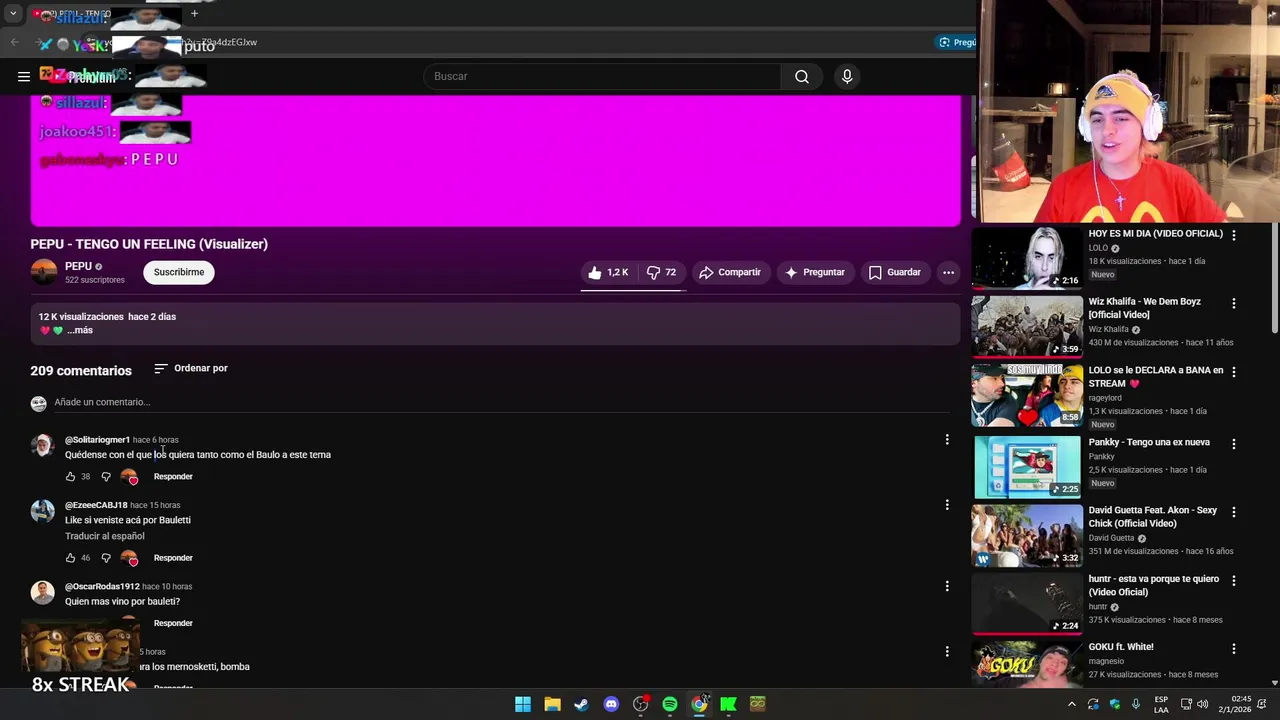
Task: Reply to the @EzeeeCABJ18 comment
Action: click(x=173, y=558)
